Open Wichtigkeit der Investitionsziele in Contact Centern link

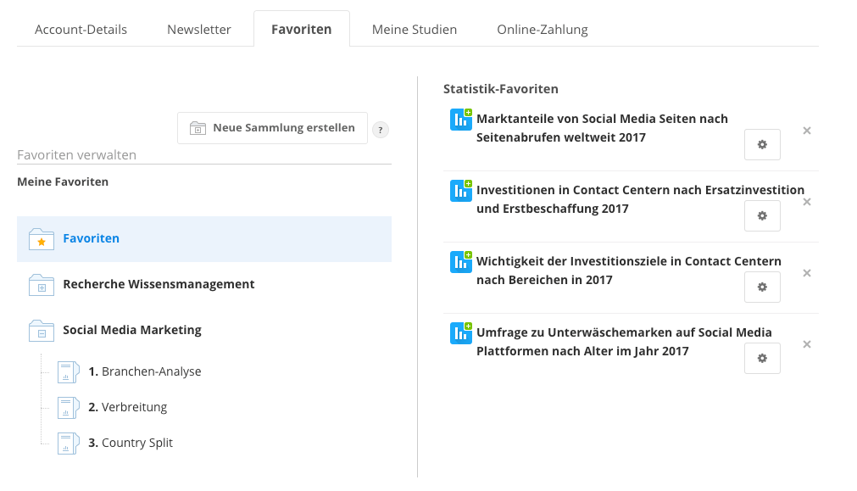click(x=629, y=271)
